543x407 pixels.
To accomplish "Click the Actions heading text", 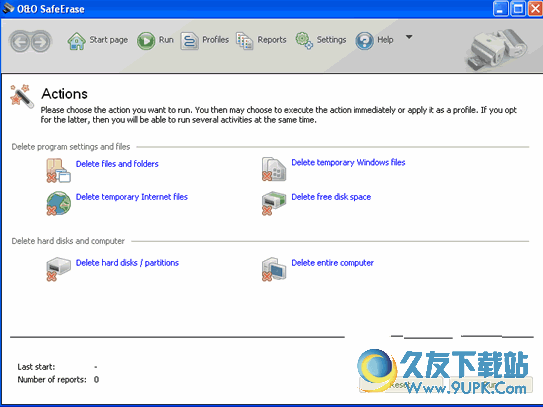I will point(64,94).
